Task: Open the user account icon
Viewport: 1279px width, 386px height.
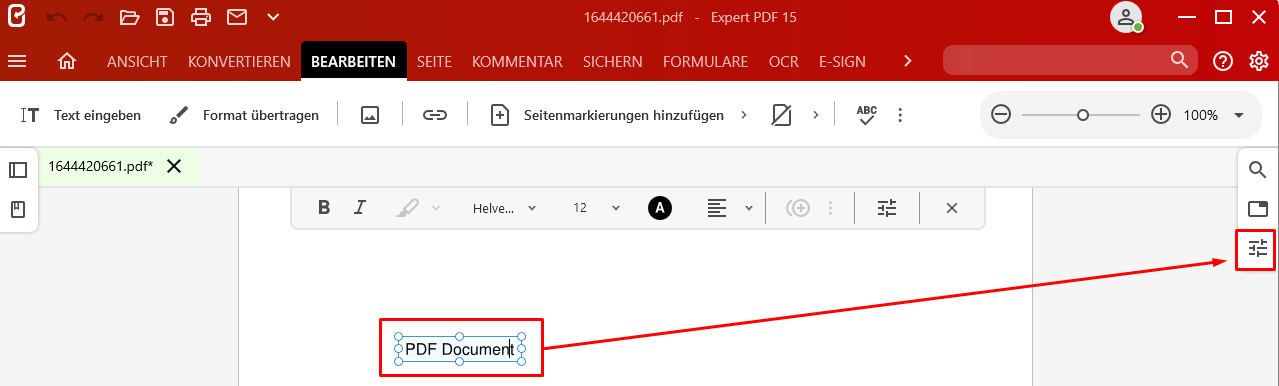Action: [x=1126, y=17]
